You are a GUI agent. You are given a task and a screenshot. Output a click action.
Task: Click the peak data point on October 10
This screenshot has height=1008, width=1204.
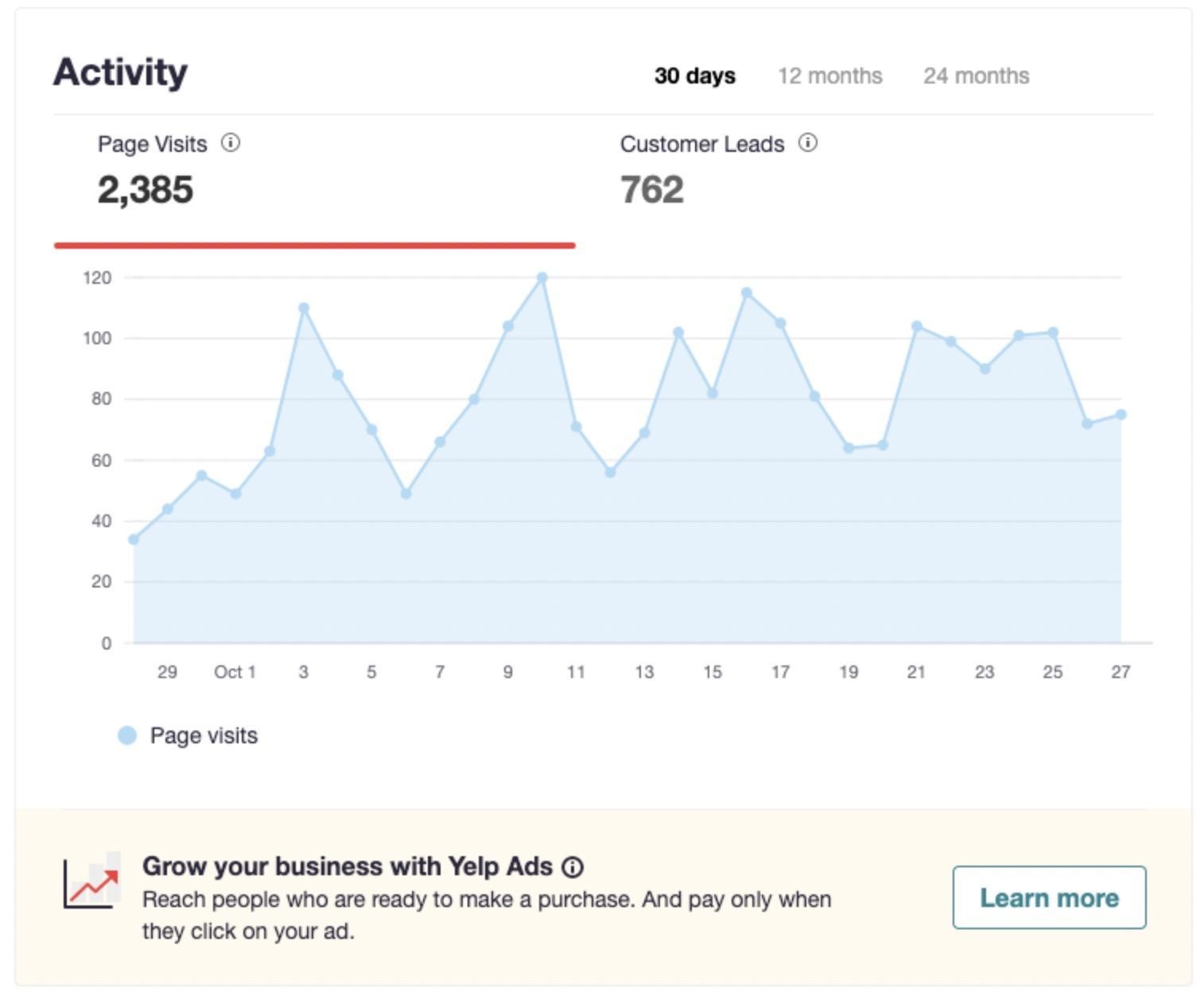coord(541,277)
